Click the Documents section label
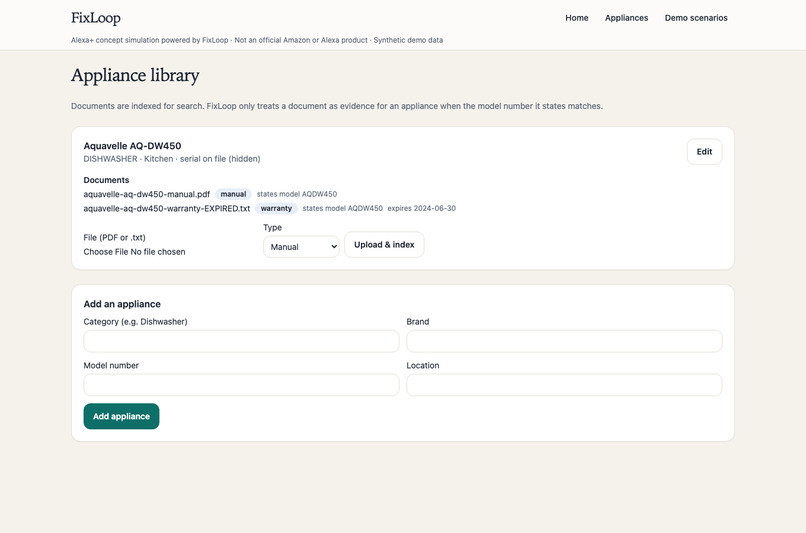This screenshot has height=533, width=806. (x=106, y=180)
